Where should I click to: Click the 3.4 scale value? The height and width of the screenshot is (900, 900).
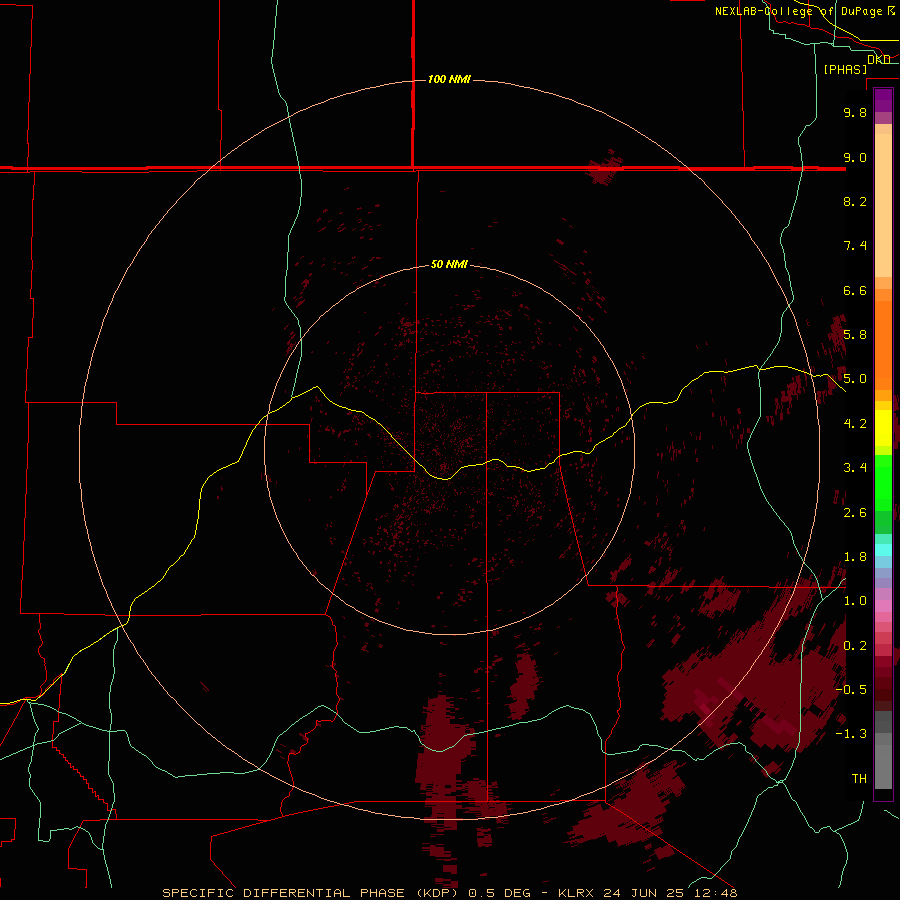pos(855,468)
